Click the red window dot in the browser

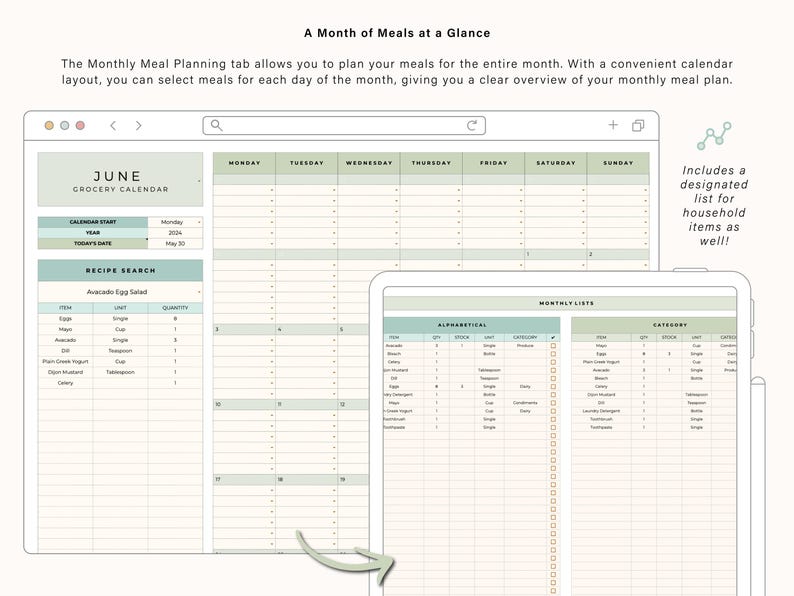[x=80, y=126]
